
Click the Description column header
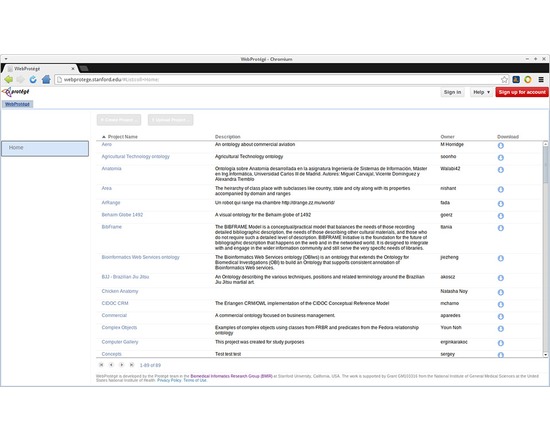pyautogui.click(x=228, y=137)
